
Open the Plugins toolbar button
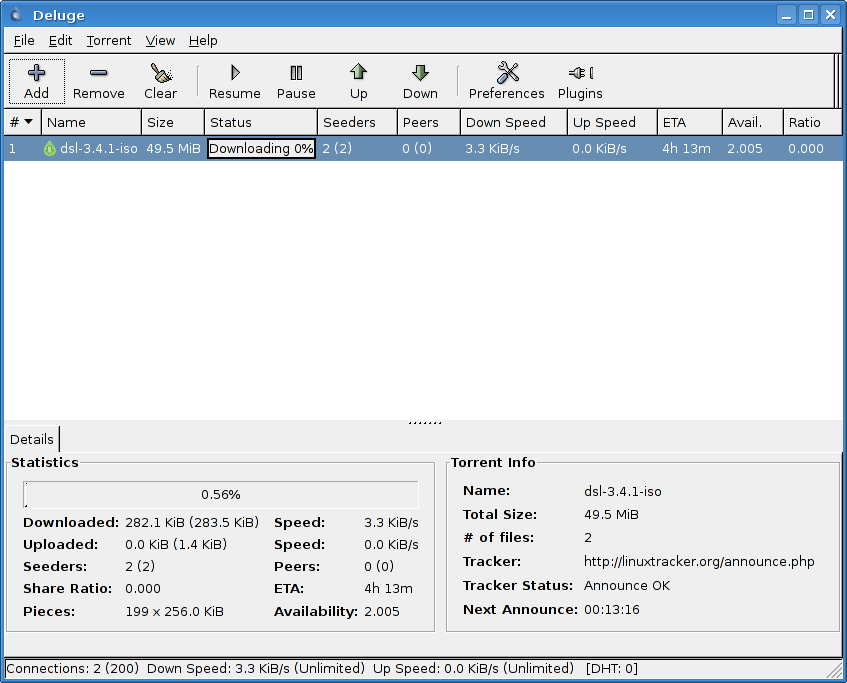point(580,73)
